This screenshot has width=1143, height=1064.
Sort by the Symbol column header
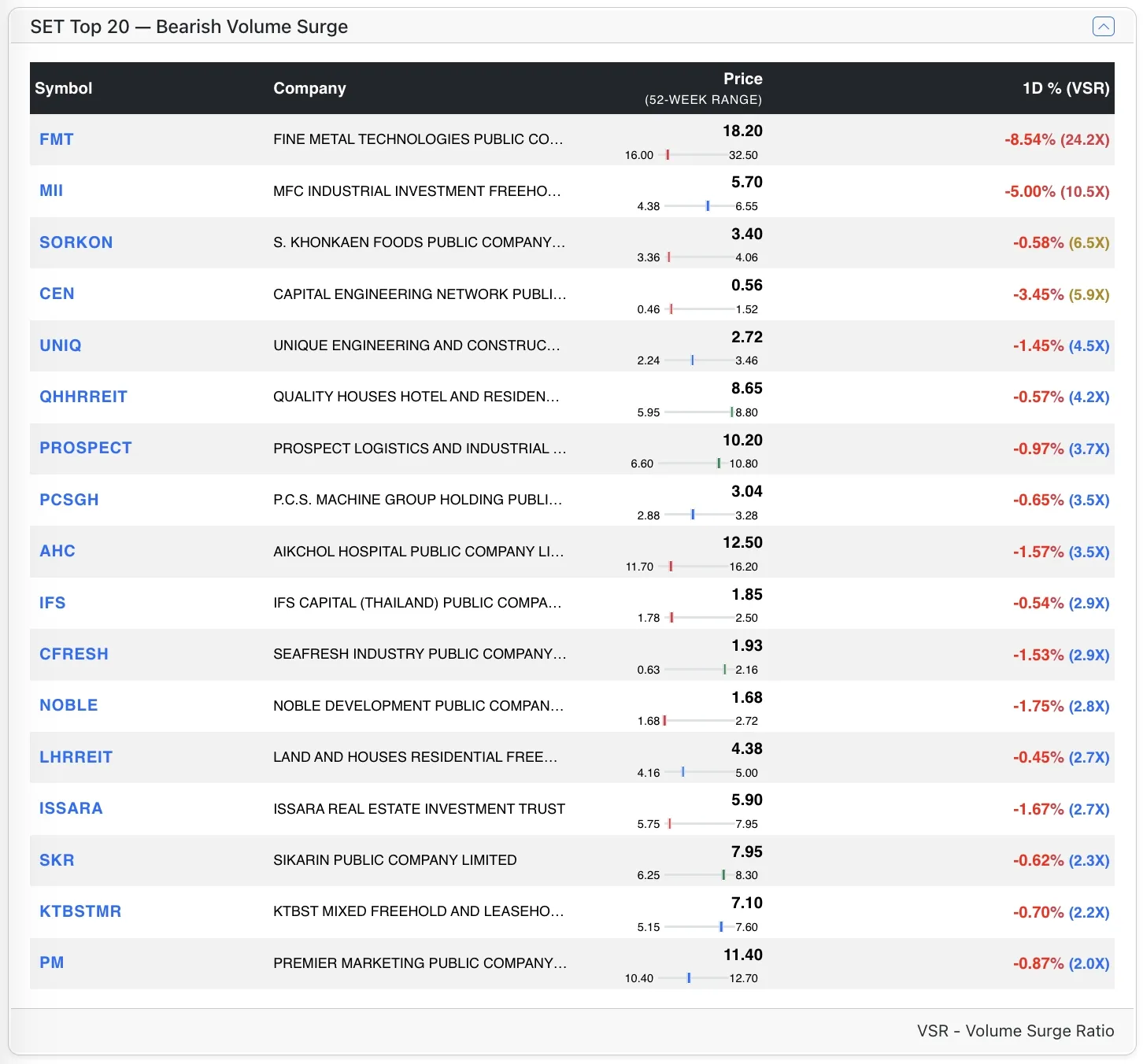64,88
